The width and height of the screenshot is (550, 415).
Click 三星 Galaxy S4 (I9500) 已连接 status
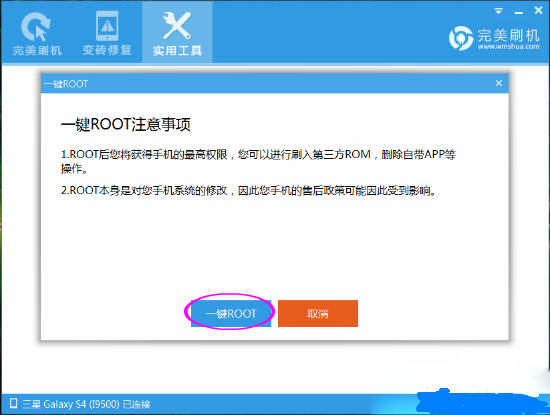tap(86, 404)
